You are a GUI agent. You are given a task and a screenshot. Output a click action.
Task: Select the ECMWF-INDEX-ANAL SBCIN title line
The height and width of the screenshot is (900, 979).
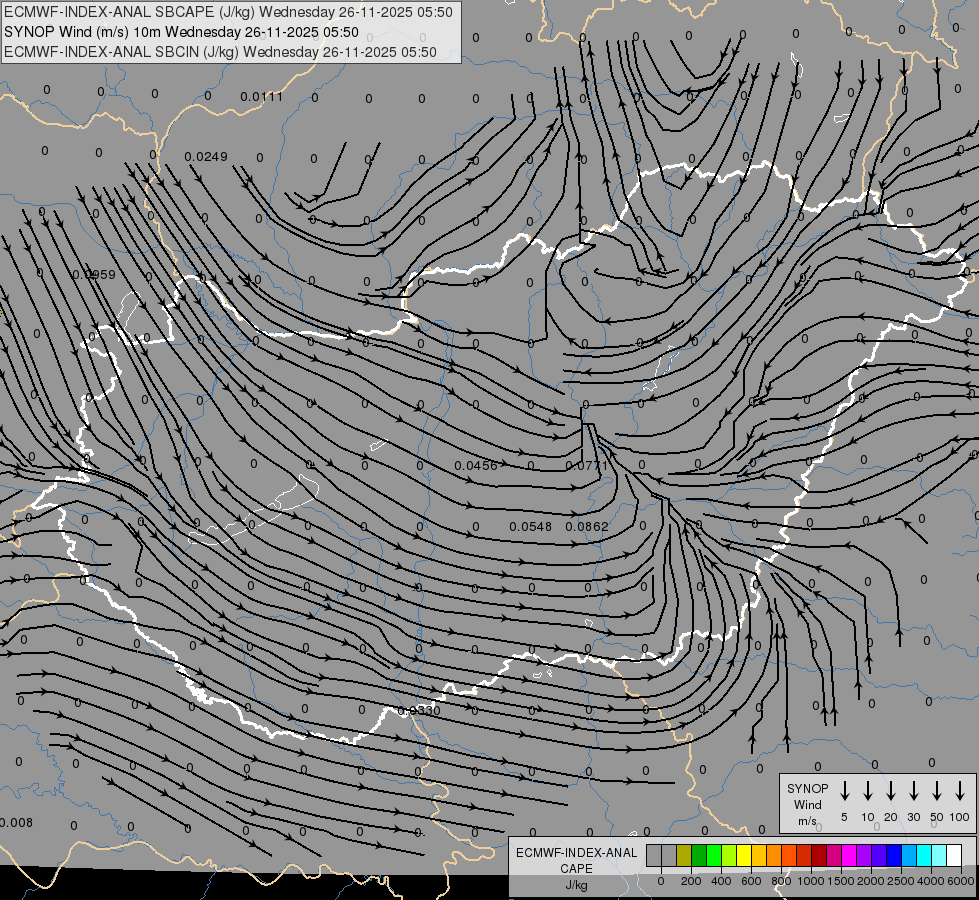pyautogui.click(x=221, y=52)
